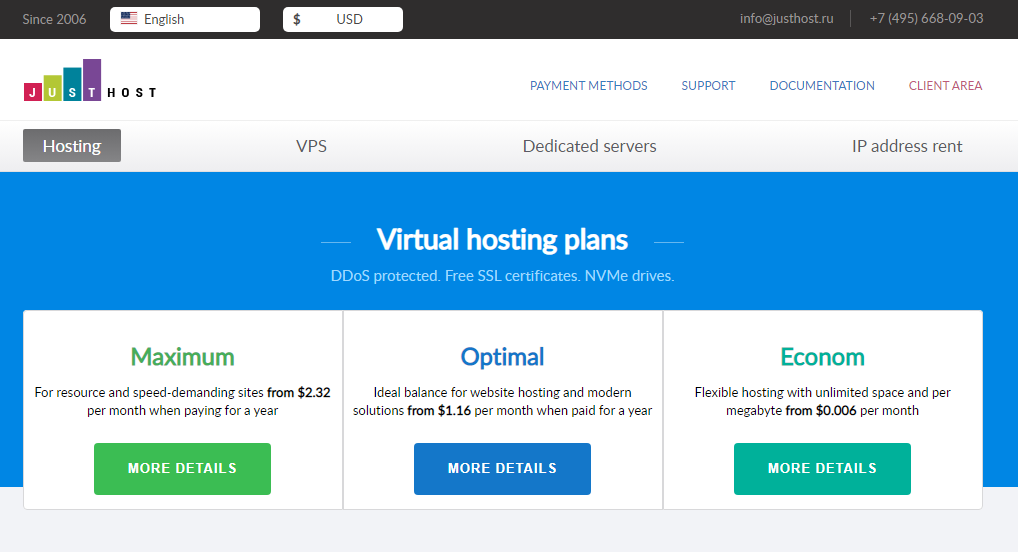
Task: Go to the Client Area
Action: 945,86
